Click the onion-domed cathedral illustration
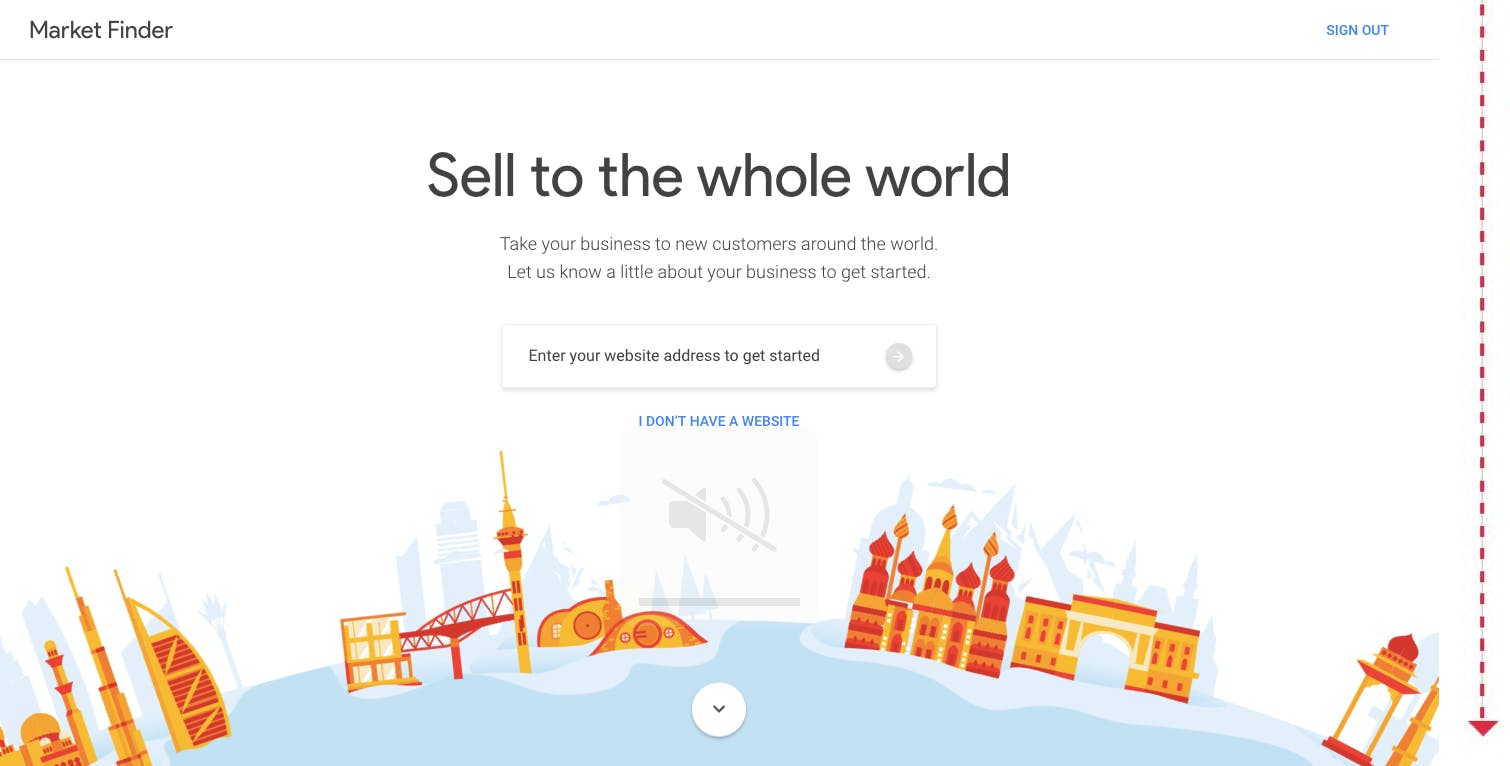 coord(930,593)
